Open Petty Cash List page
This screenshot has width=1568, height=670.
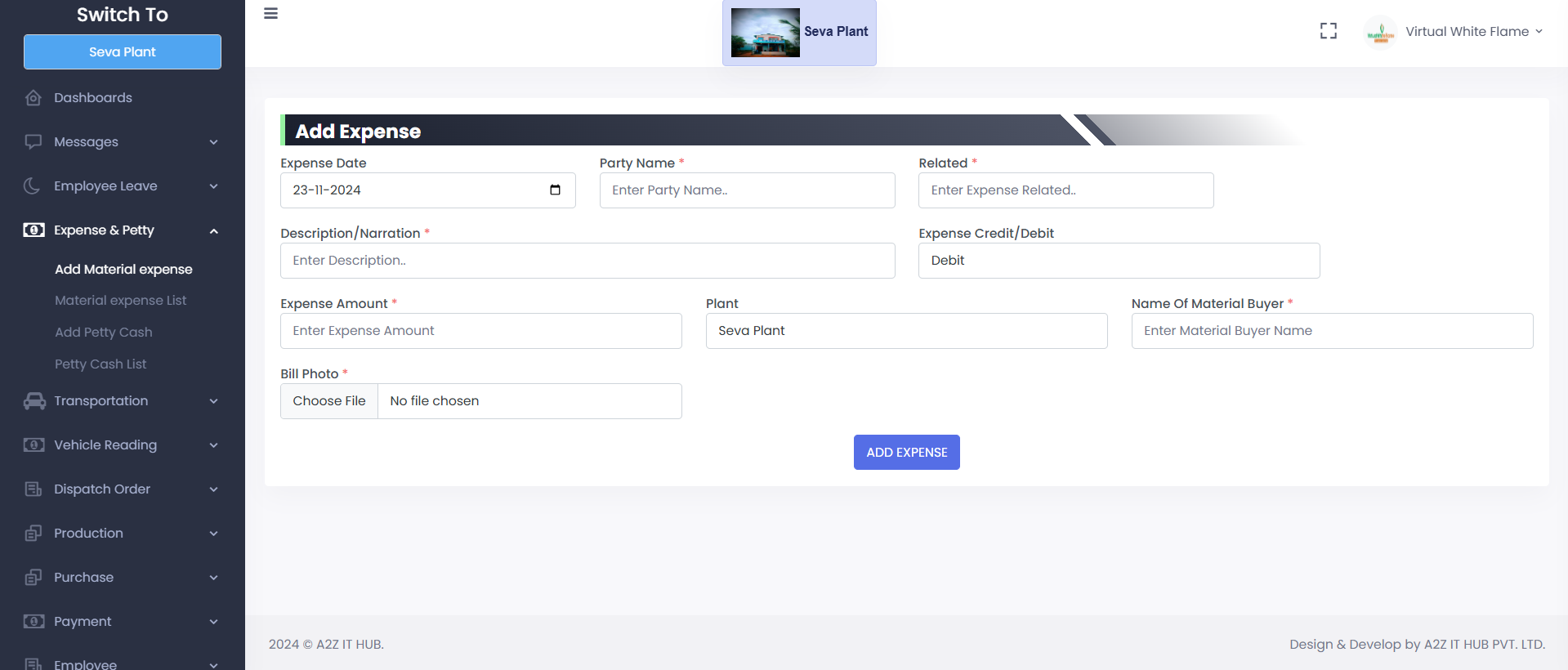pos(101,364)
